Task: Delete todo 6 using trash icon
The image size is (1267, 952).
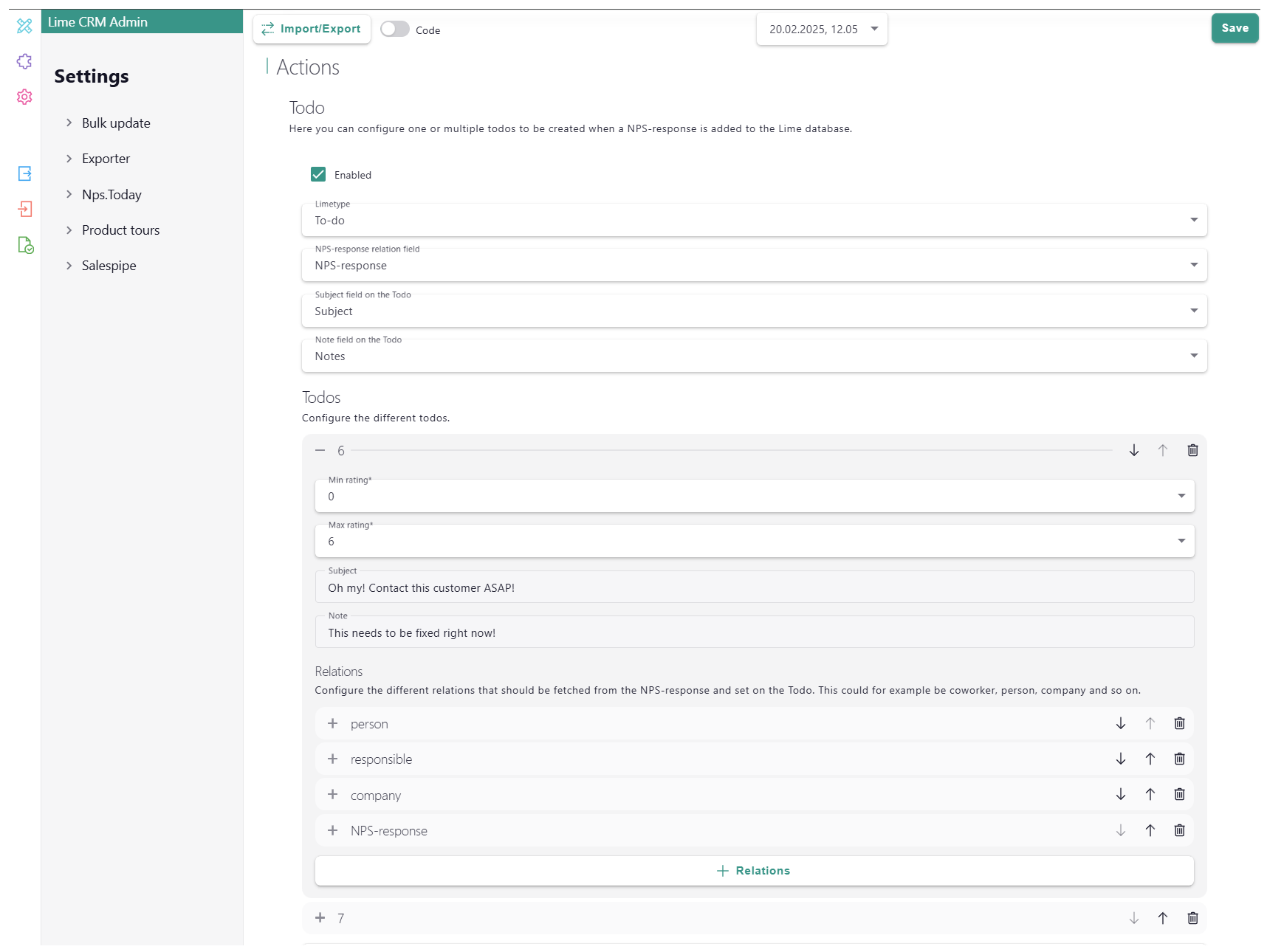Action: [1192, 450]
